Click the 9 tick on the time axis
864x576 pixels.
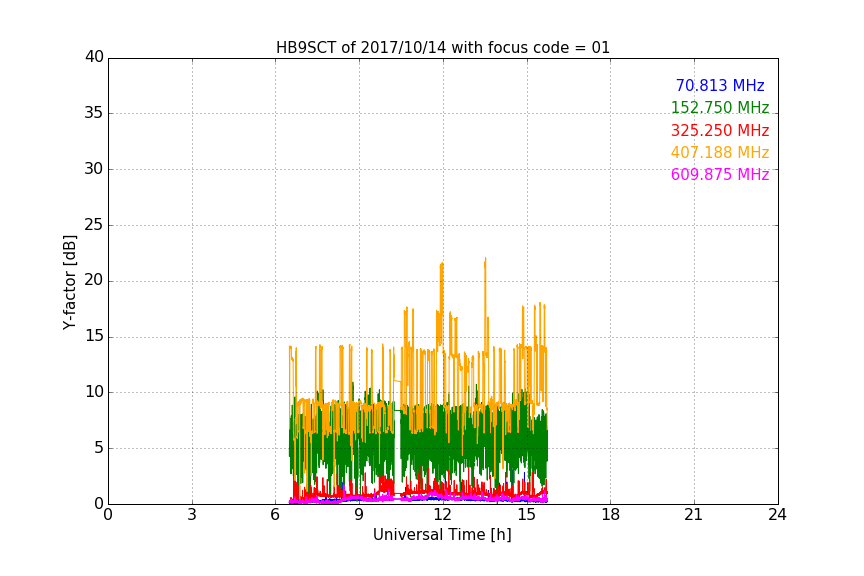359,515
